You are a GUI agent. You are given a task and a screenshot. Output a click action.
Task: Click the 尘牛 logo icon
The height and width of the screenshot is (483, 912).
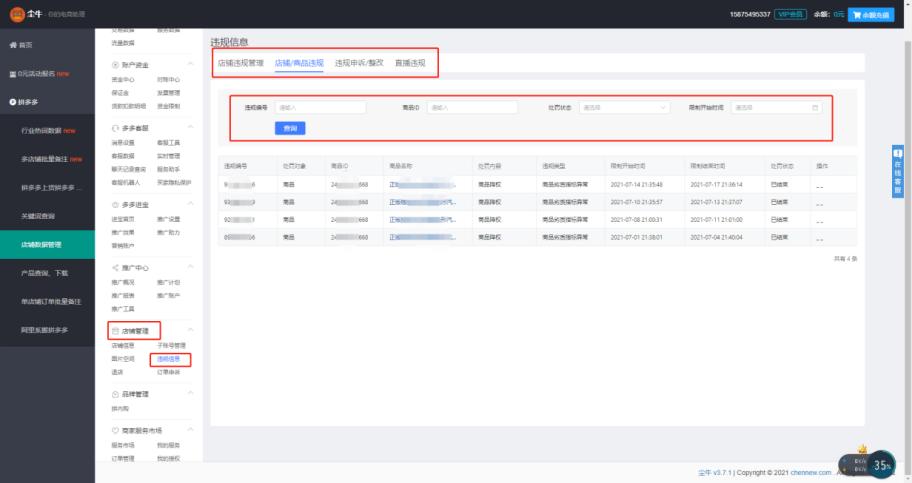pyautogui.click(x=17, y=14)
